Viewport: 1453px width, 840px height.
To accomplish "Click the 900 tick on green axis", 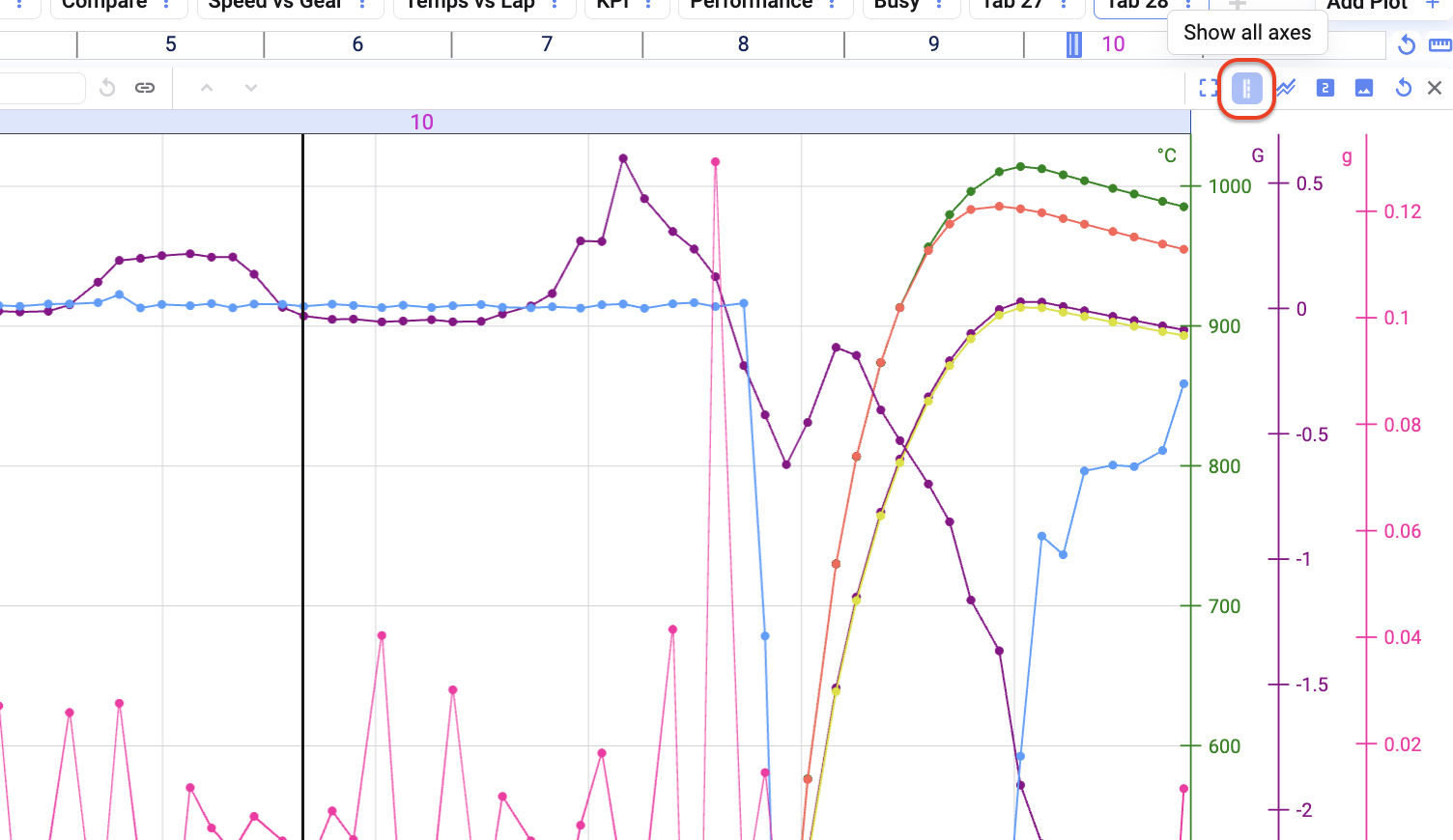I will point(1224,326).
